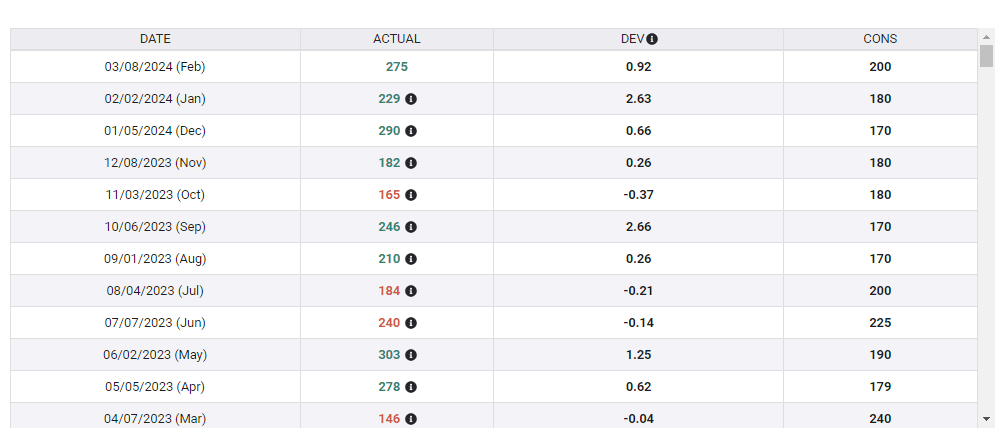
Task: Click info icon beside 246 actual value
Action: tap(411, 227)
